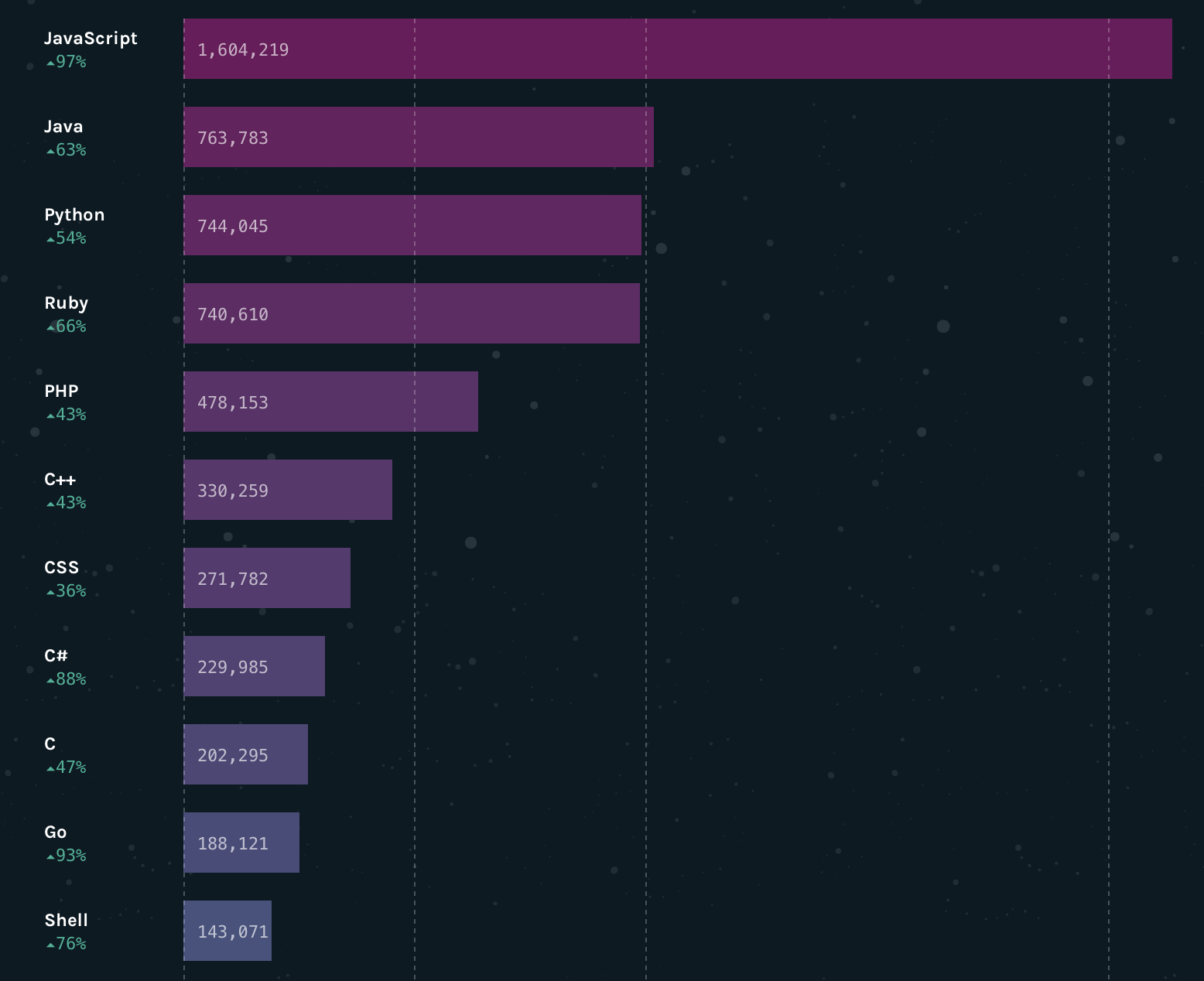Select the JavaScript language label

point(91,39)
